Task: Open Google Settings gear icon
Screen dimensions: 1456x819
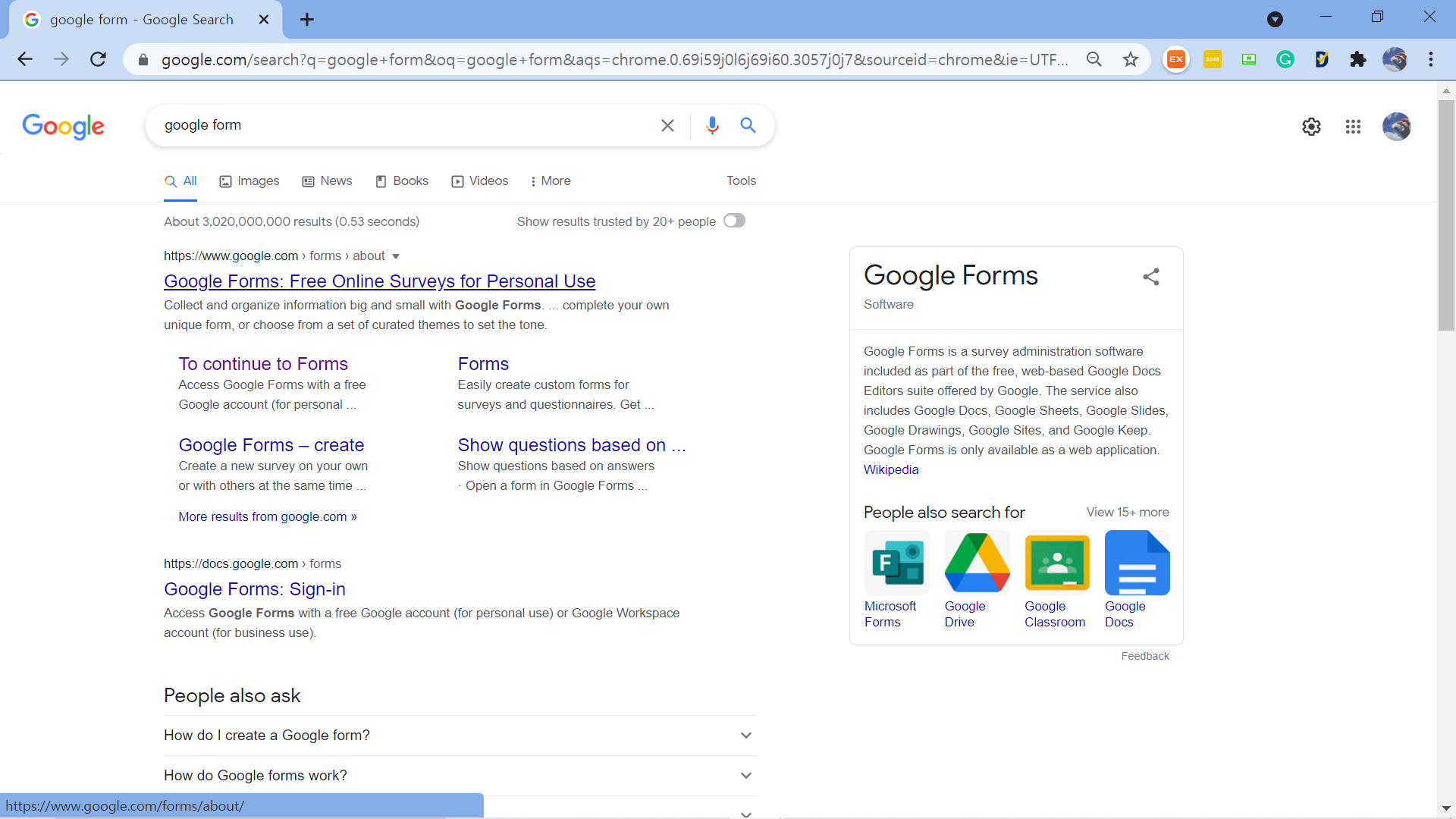Action: [1311, 127]
